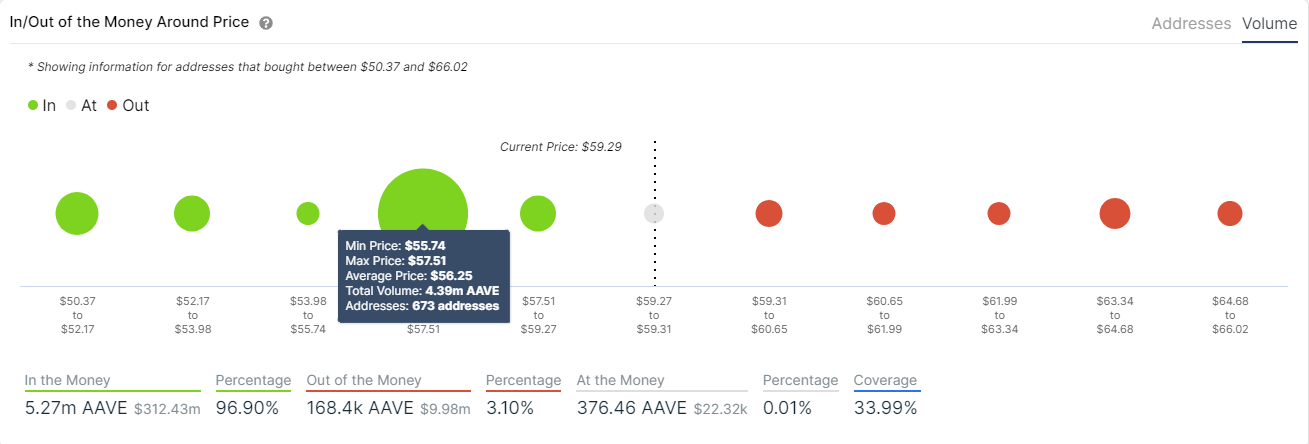This screenshot has height=444, width=1309.
Task: Click the green bubble for $57.51 to $59.27
Action: (538, 213)
